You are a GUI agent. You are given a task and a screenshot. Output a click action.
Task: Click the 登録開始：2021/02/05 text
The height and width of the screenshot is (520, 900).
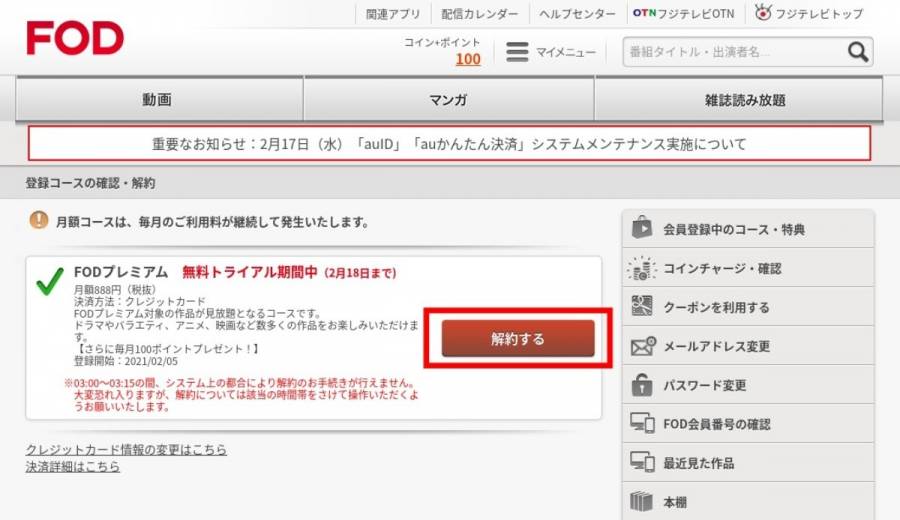click(x=126, y=361)
